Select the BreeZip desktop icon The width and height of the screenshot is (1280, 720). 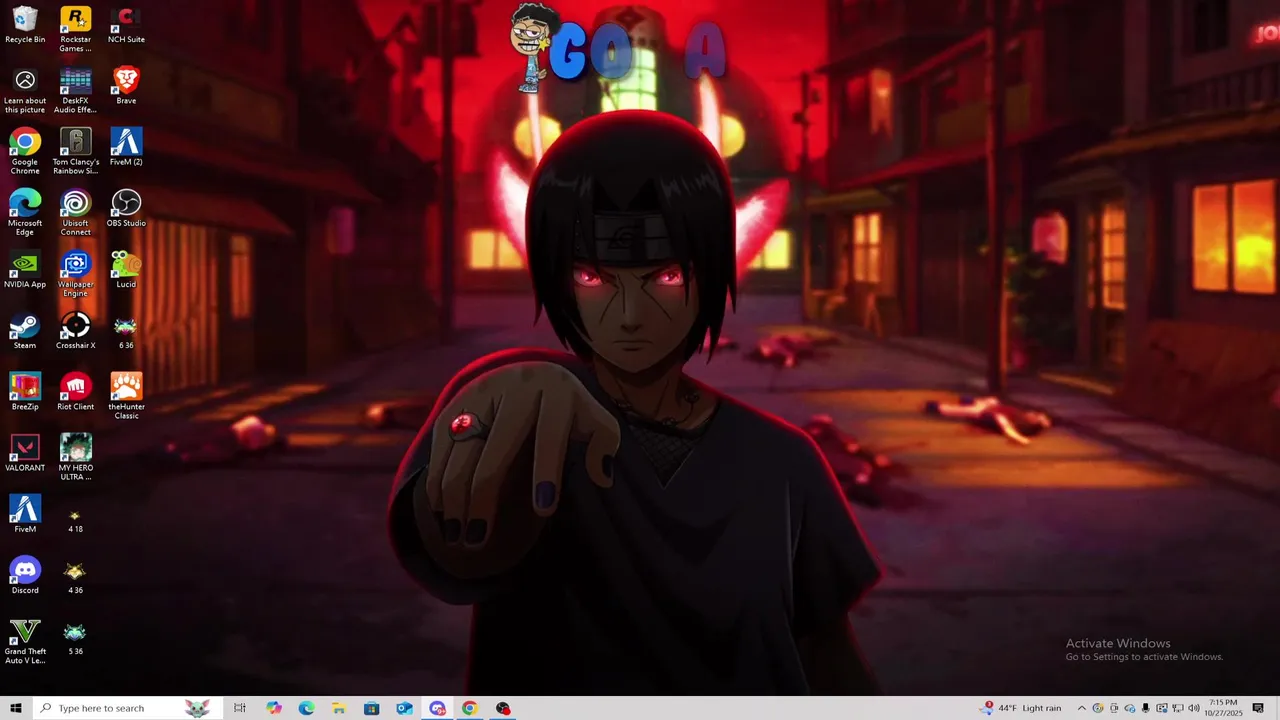coord(25,391)
